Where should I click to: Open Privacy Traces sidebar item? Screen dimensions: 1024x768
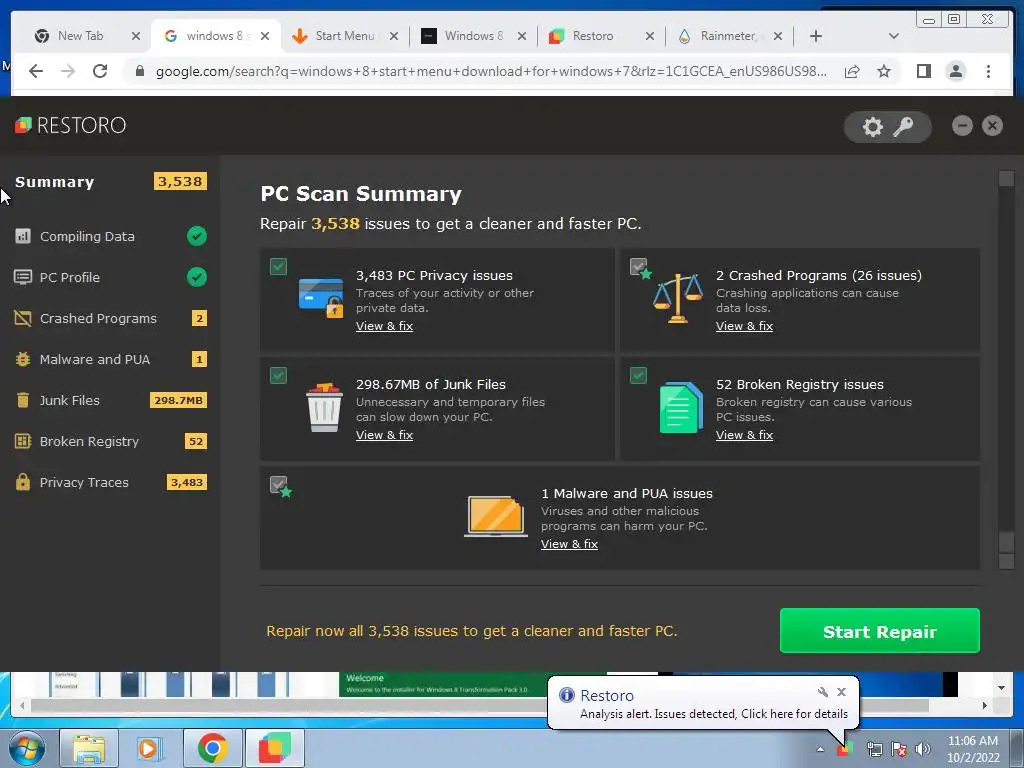point(110,483)
